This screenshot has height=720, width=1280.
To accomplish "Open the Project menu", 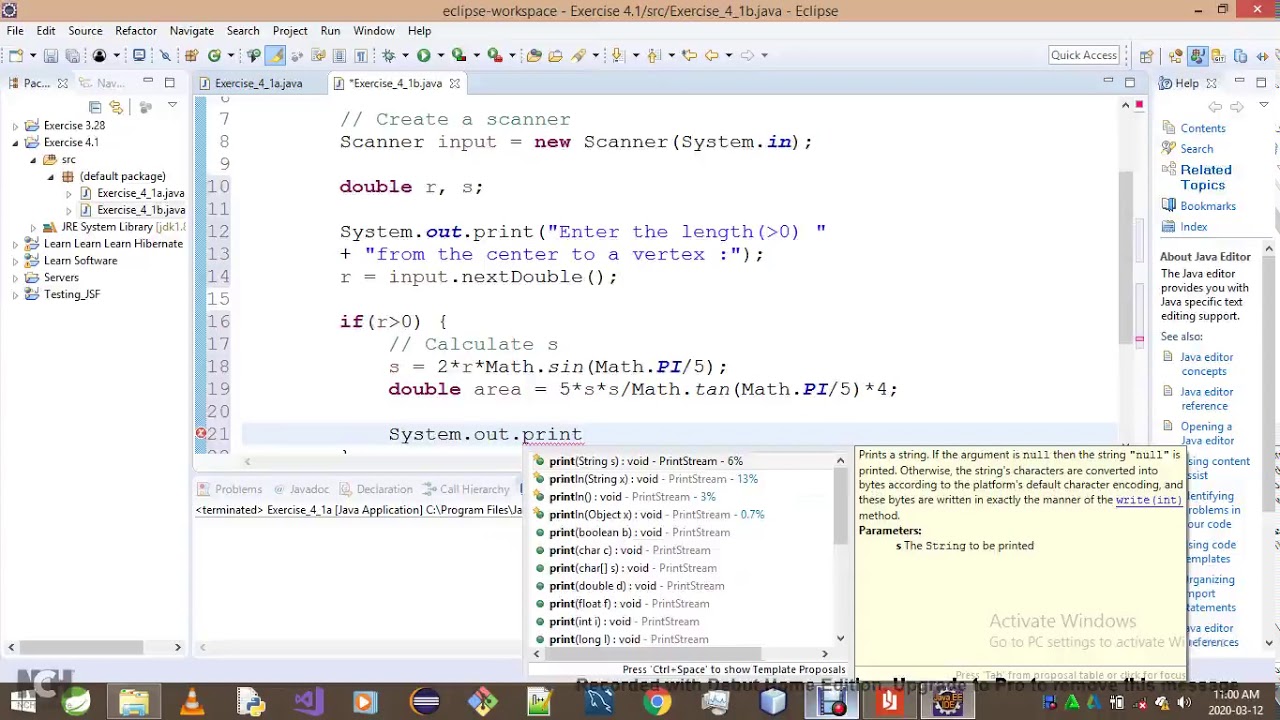I will tap(290, 31).
